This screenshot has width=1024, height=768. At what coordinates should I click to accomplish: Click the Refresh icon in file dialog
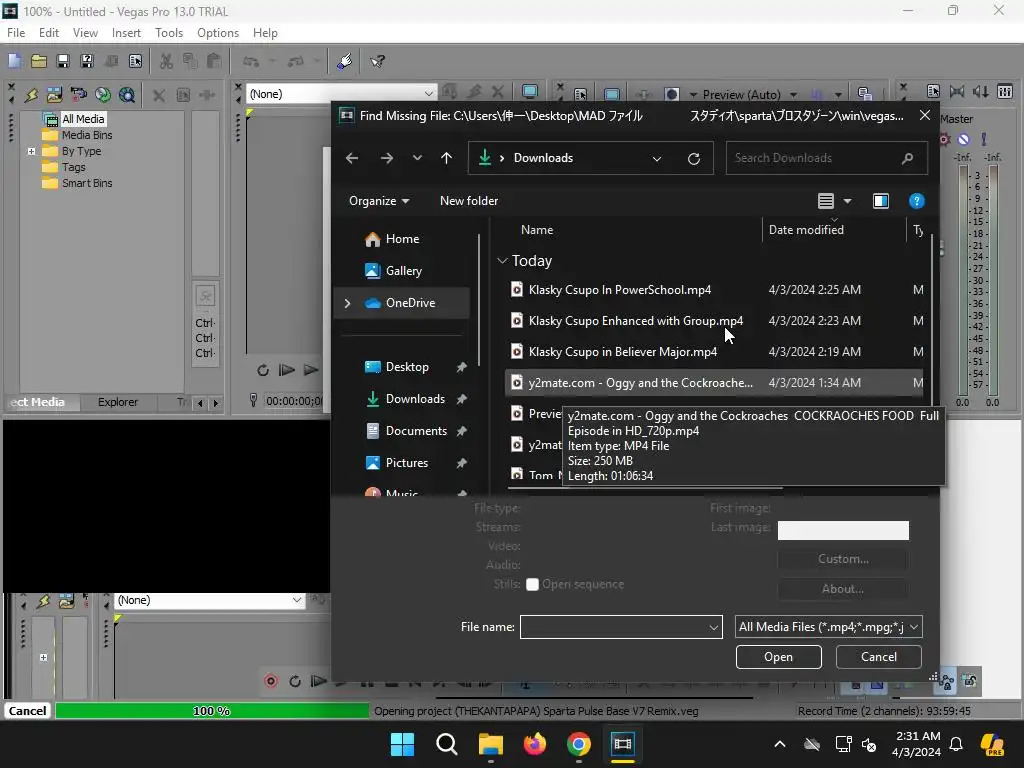(x=694, y=158)
